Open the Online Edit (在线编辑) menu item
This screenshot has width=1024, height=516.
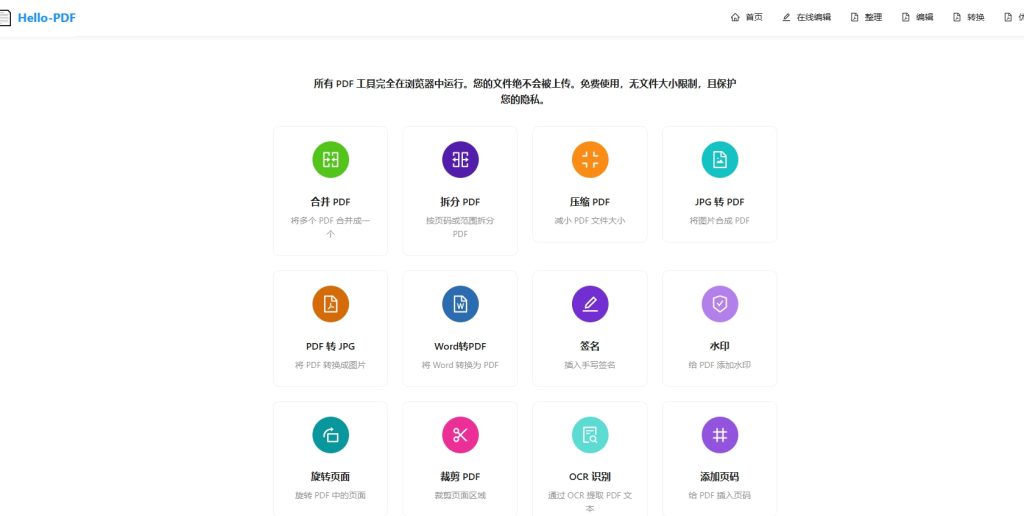coord(806,17)
